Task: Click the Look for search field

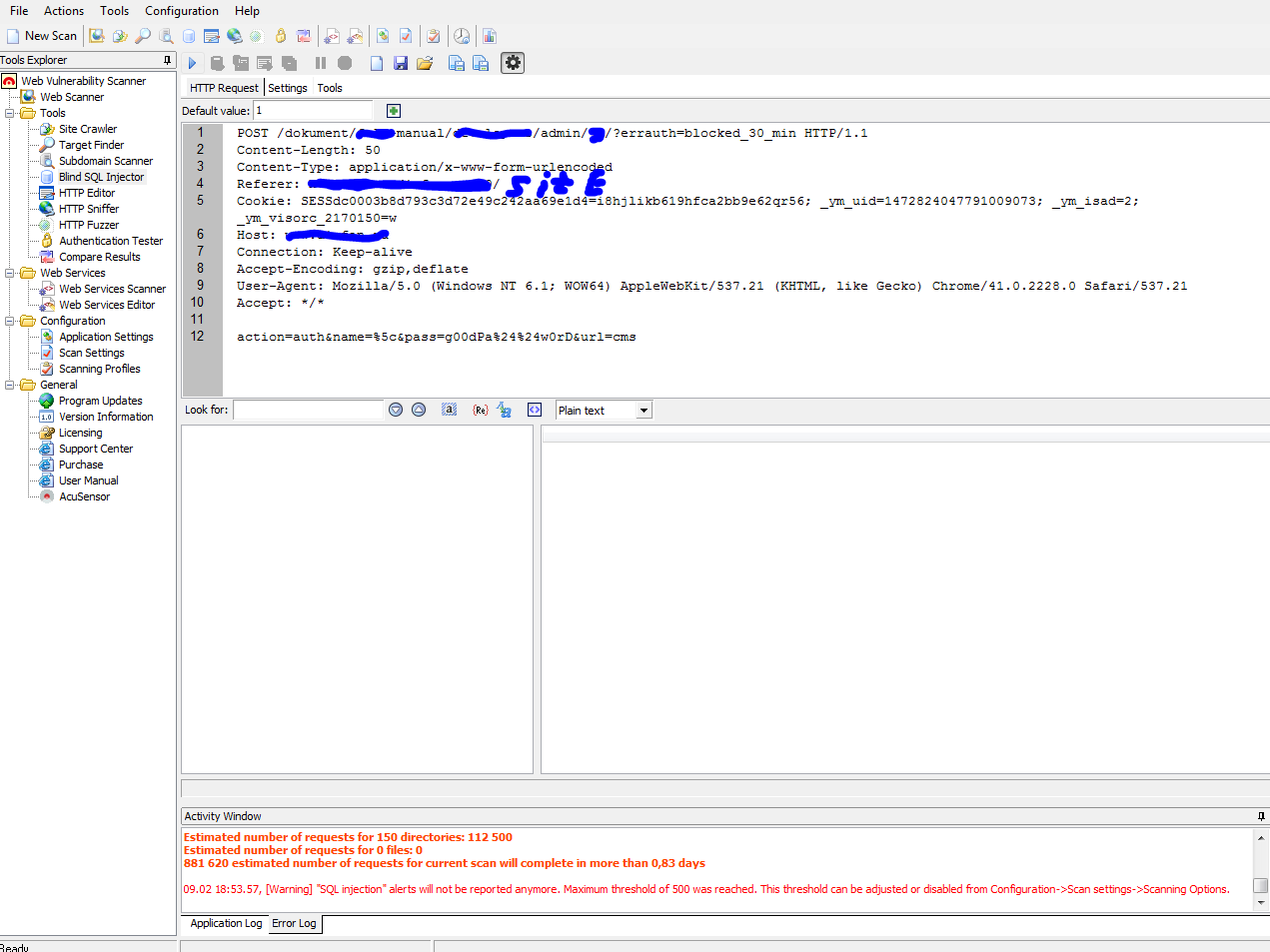Action: point(309,410)
